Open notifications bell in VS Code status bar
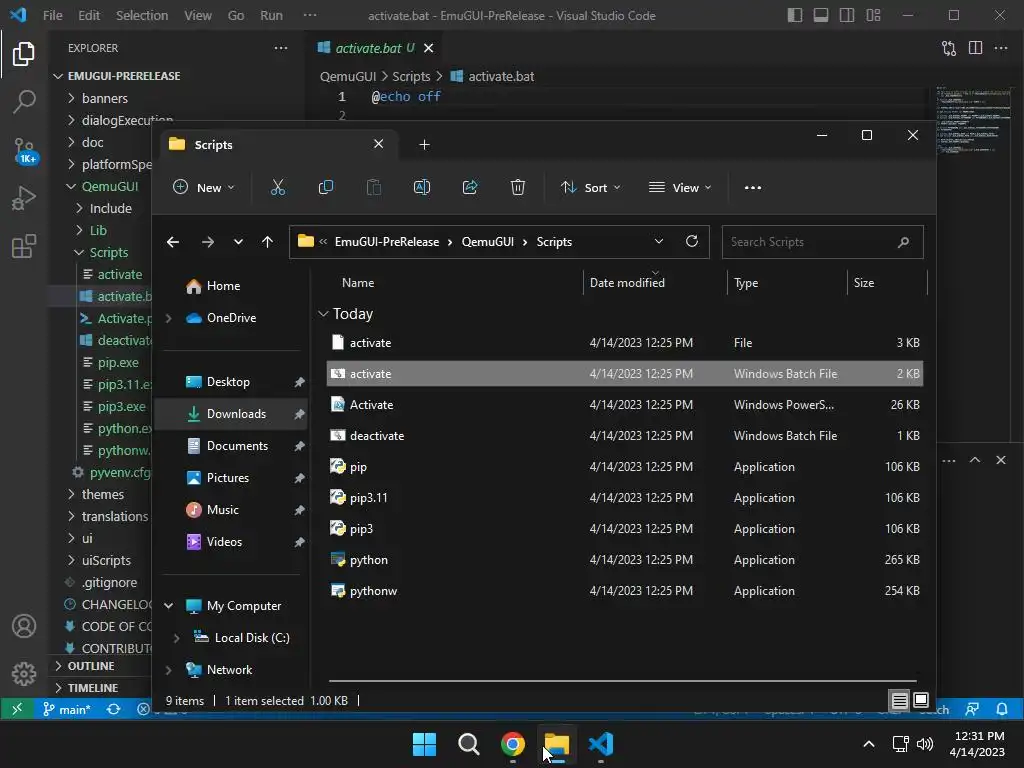This screenshot has height=768, width=1024. 1002,709
